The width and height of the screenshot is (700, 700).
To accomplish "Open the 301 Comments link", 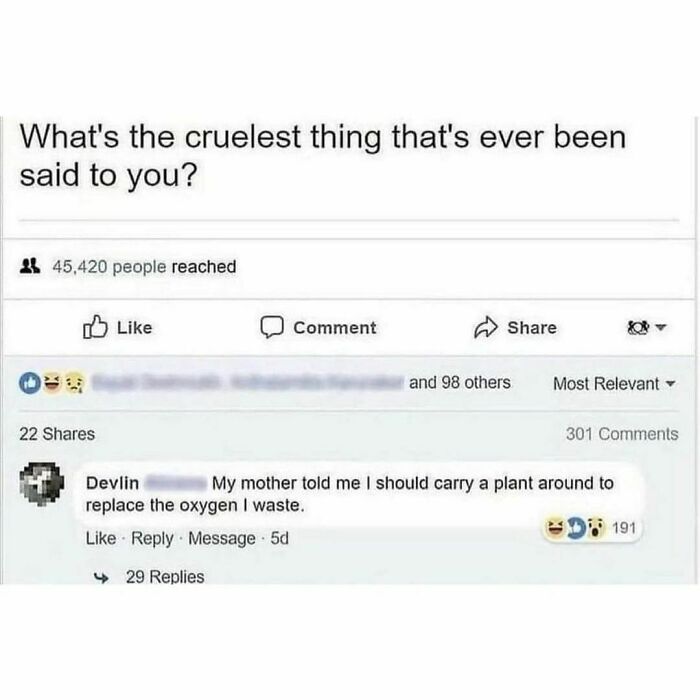I will pos(621,434).
